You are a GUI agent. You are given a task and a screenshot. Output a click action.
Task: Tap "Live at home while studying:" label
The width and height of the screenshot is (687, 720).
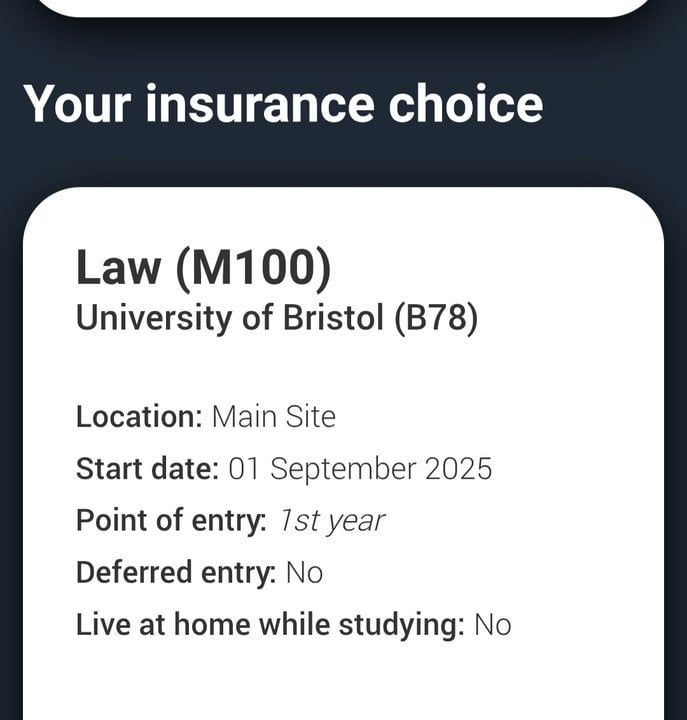[x=270, y=625]
